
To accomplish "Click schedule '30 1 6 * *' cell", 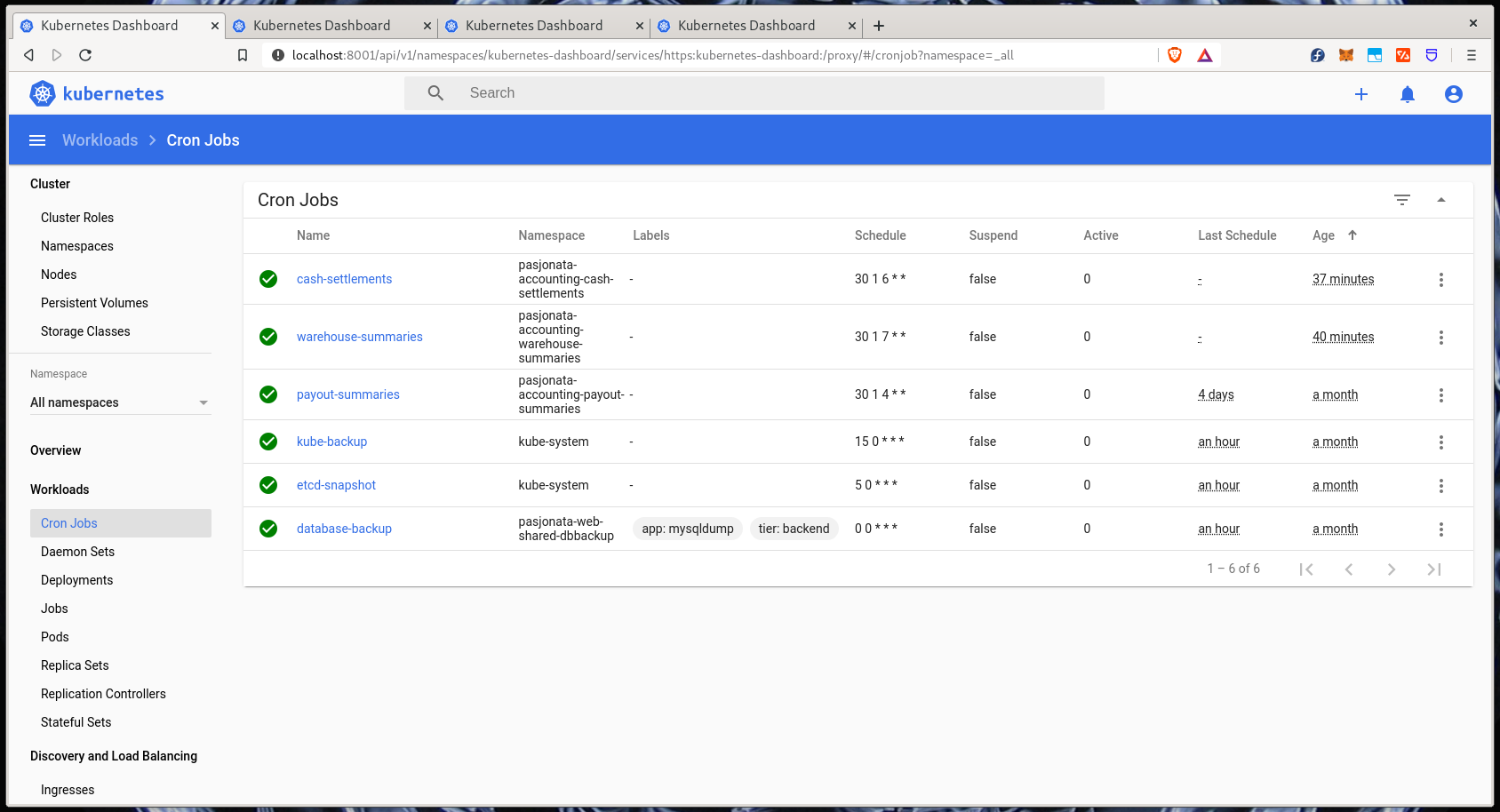I will pyautogui.click(x=880, y=279).
